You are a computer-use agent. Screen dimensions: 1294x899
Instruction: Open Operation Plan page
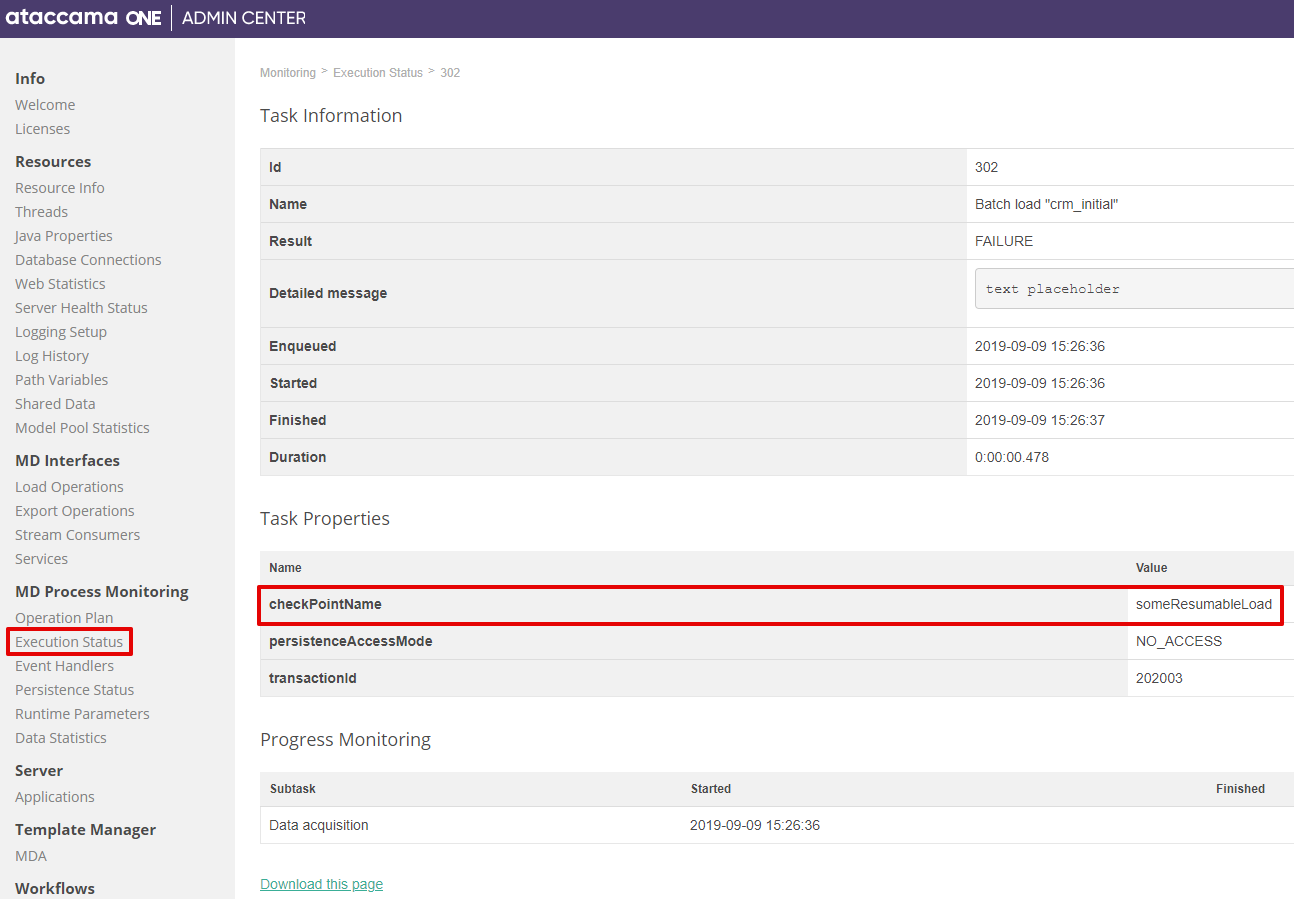[x=64, y=618]
